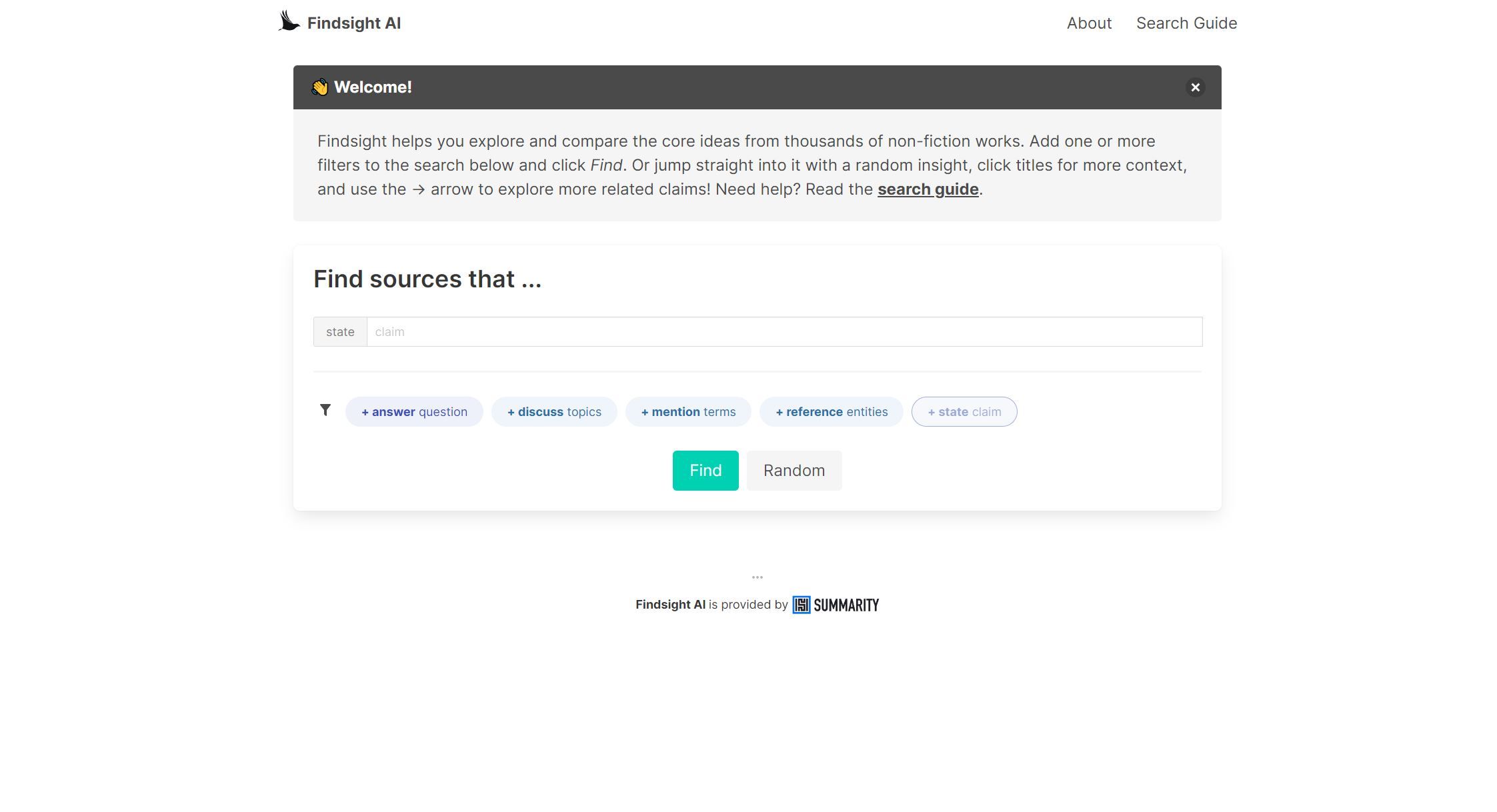Open the 'state' predicate selector
This screenshot has height=812, width=1497.
click(340, 331)
